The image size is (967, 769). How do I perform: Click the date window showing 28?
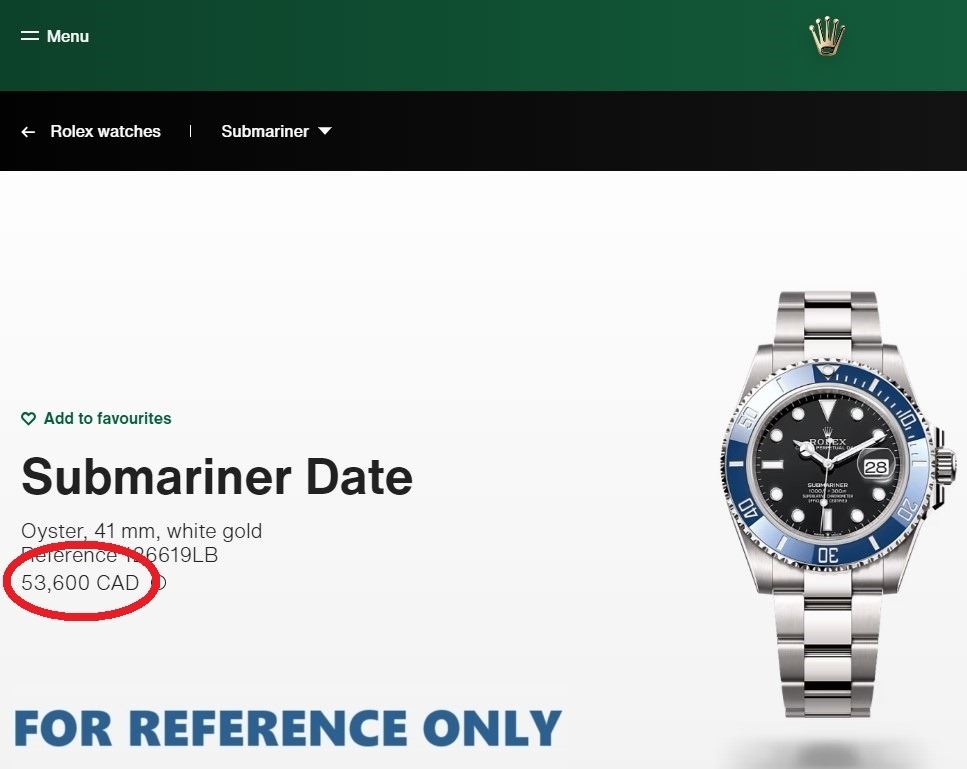coord(876,467)
